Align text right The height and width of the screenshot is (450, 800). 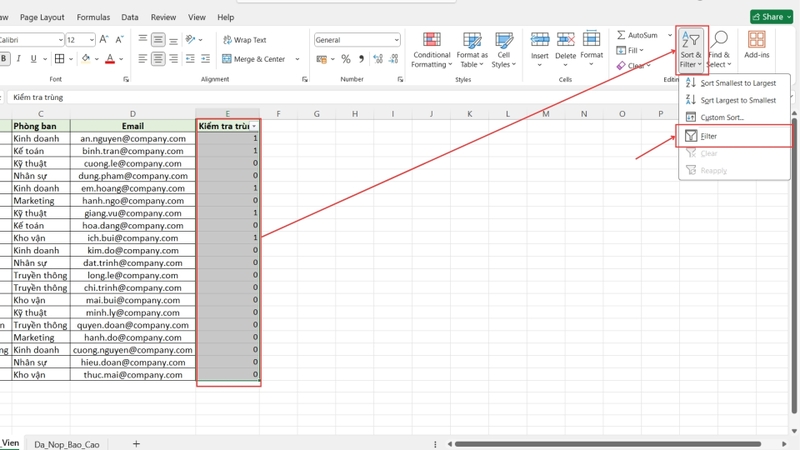[173, 59]
